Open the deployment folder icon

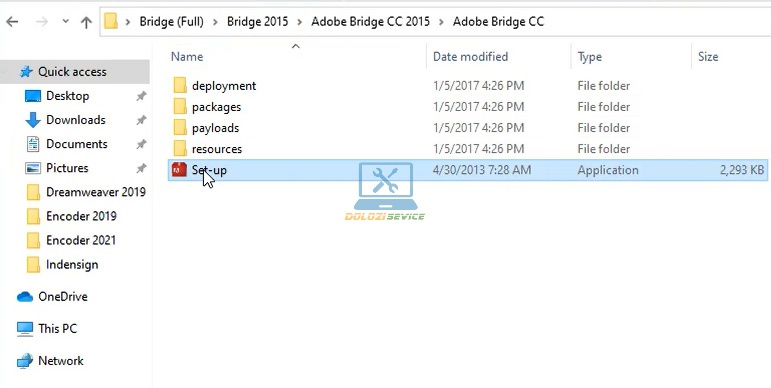[180, 86]
